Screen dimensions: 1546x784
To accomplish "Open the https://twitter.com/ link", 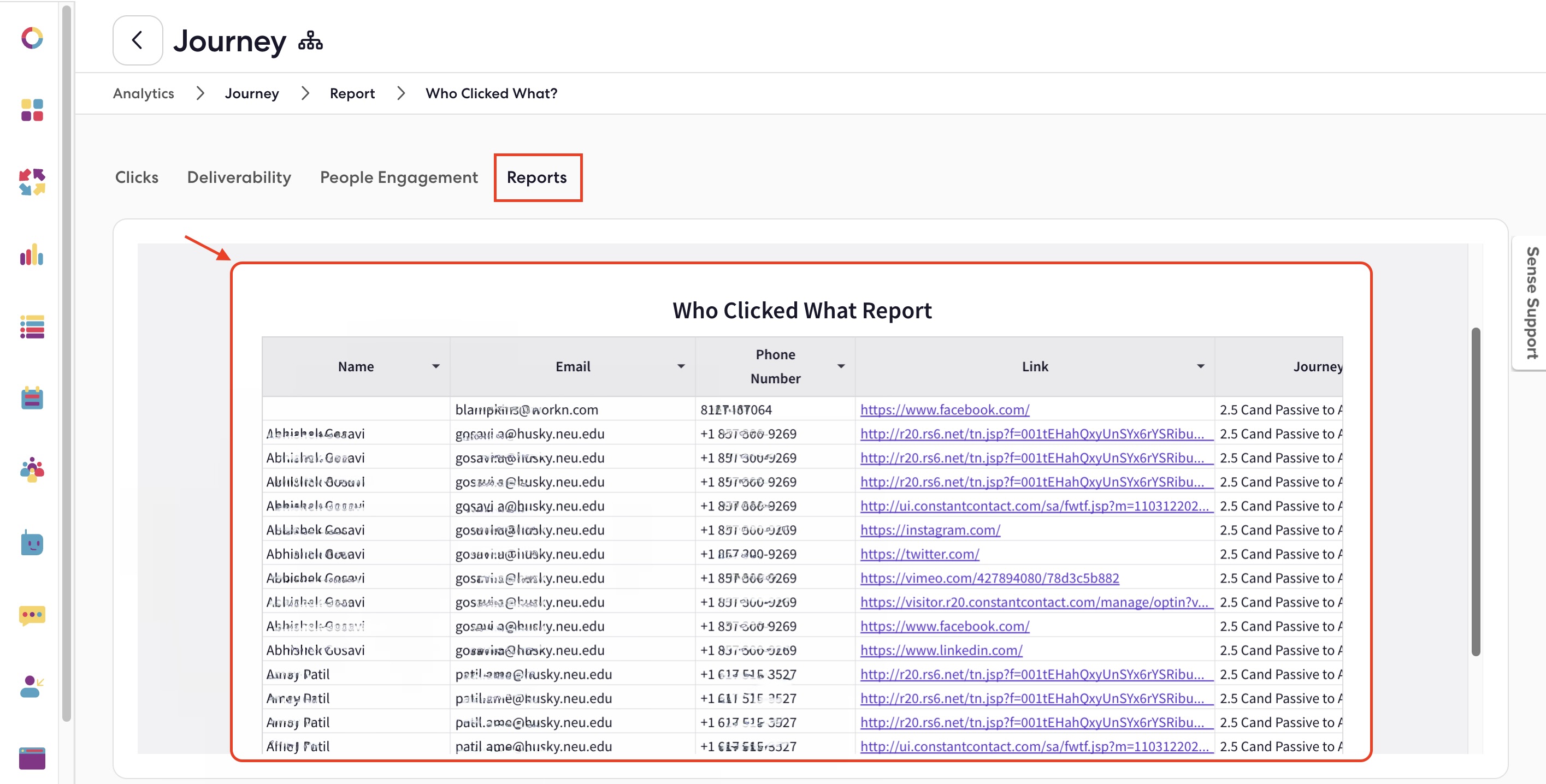I will coord(919,554).
